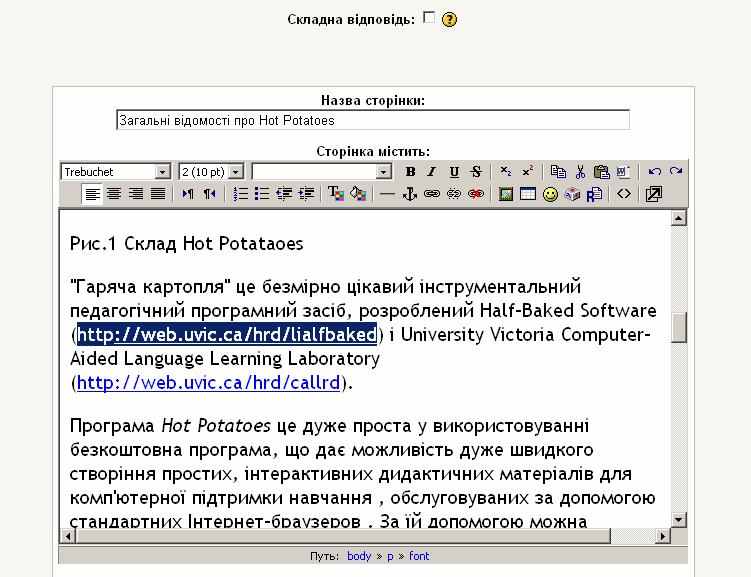Click the vertical scrollbar down arrow
The width and height of the screenshot is (751, 577).
point(678,520)
